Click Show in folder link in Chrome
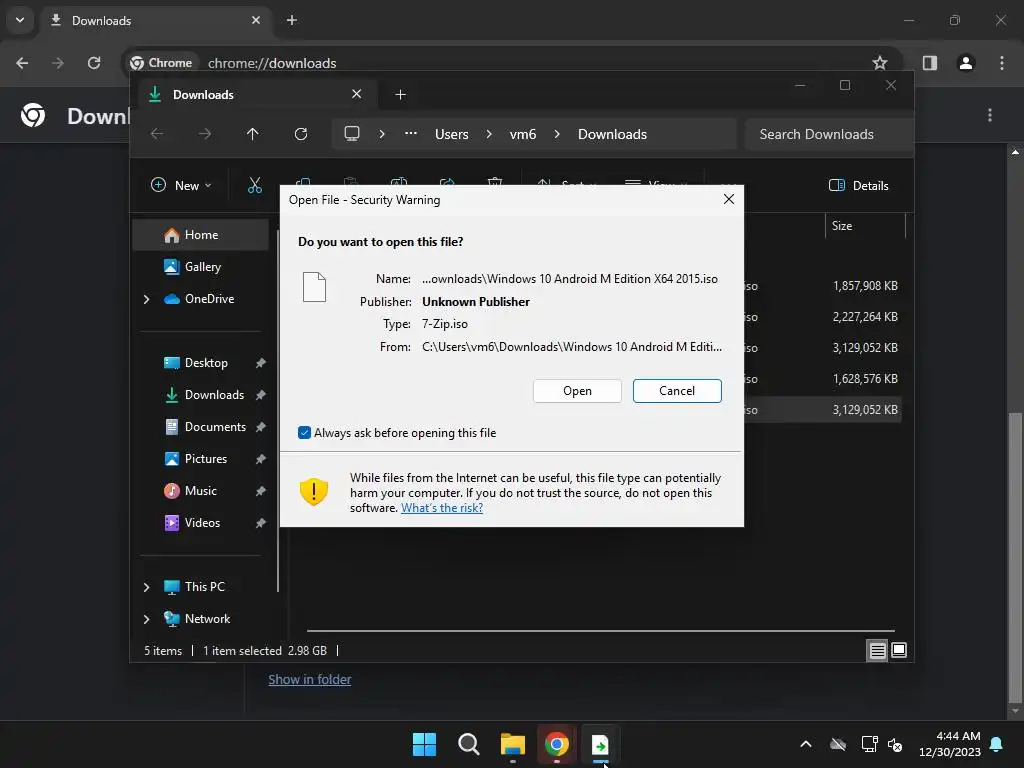 point(310,679)
